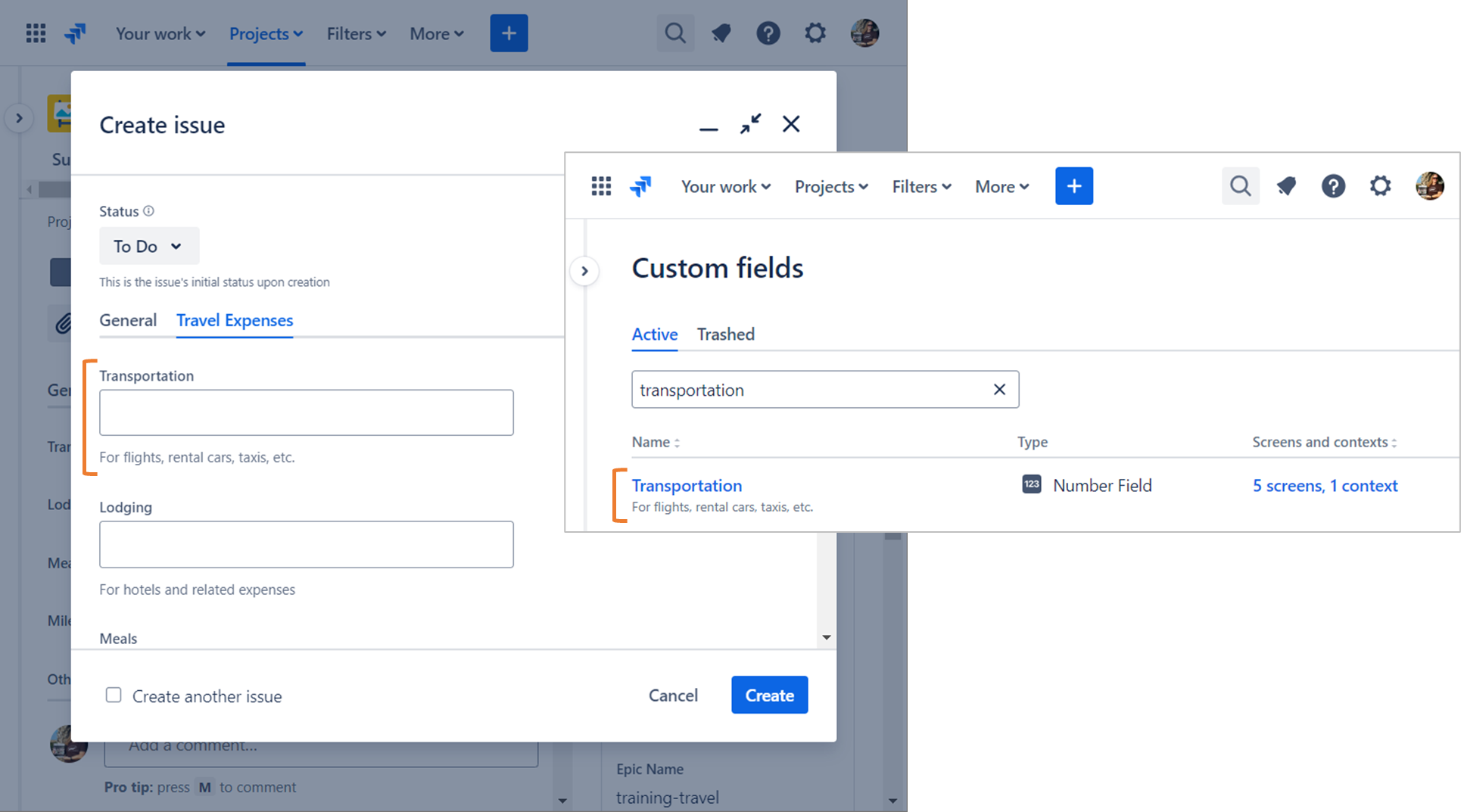Open Filters menu in background Jira window
The image size is (1461, 812).
point(356,33)
